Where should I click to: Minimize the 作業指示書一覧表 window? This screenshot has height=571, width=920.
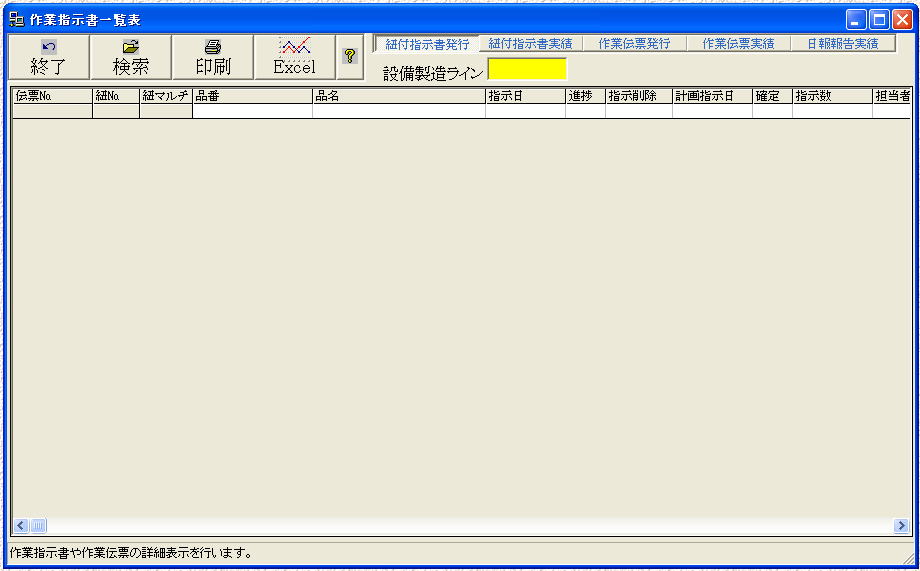point(855,20)
